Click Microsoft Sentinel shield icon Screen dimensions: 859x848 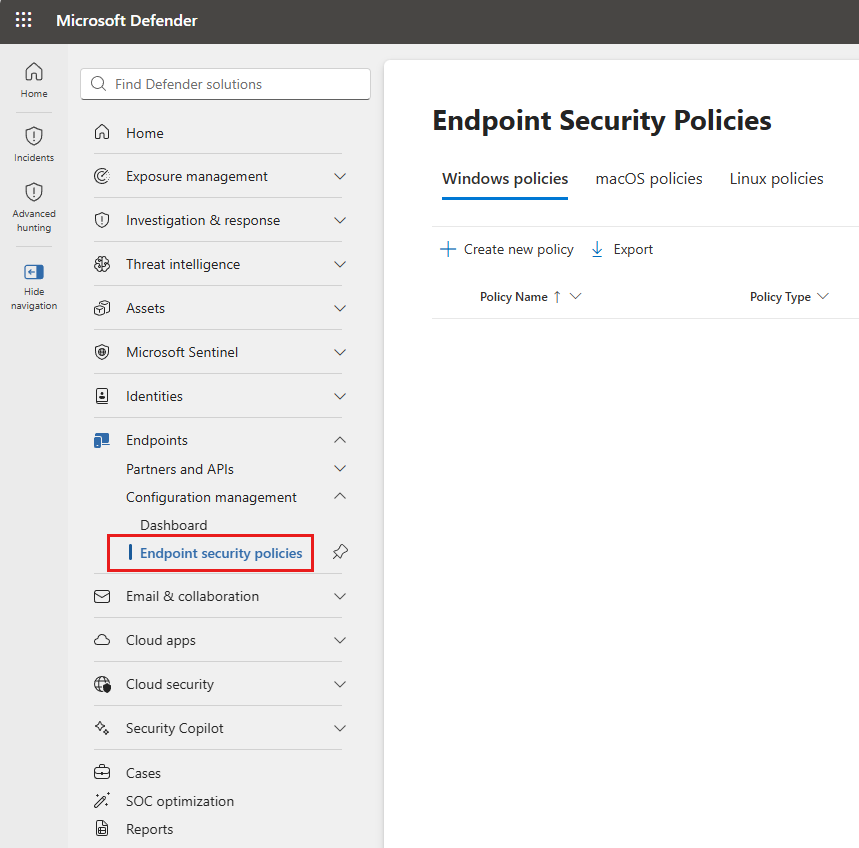(x=102, y=352)
